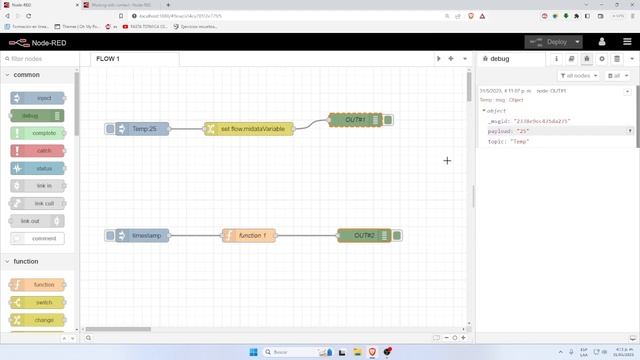The image size is (640, 360).
Task: Open the payload row action menu
Action: tap(630, 131)
